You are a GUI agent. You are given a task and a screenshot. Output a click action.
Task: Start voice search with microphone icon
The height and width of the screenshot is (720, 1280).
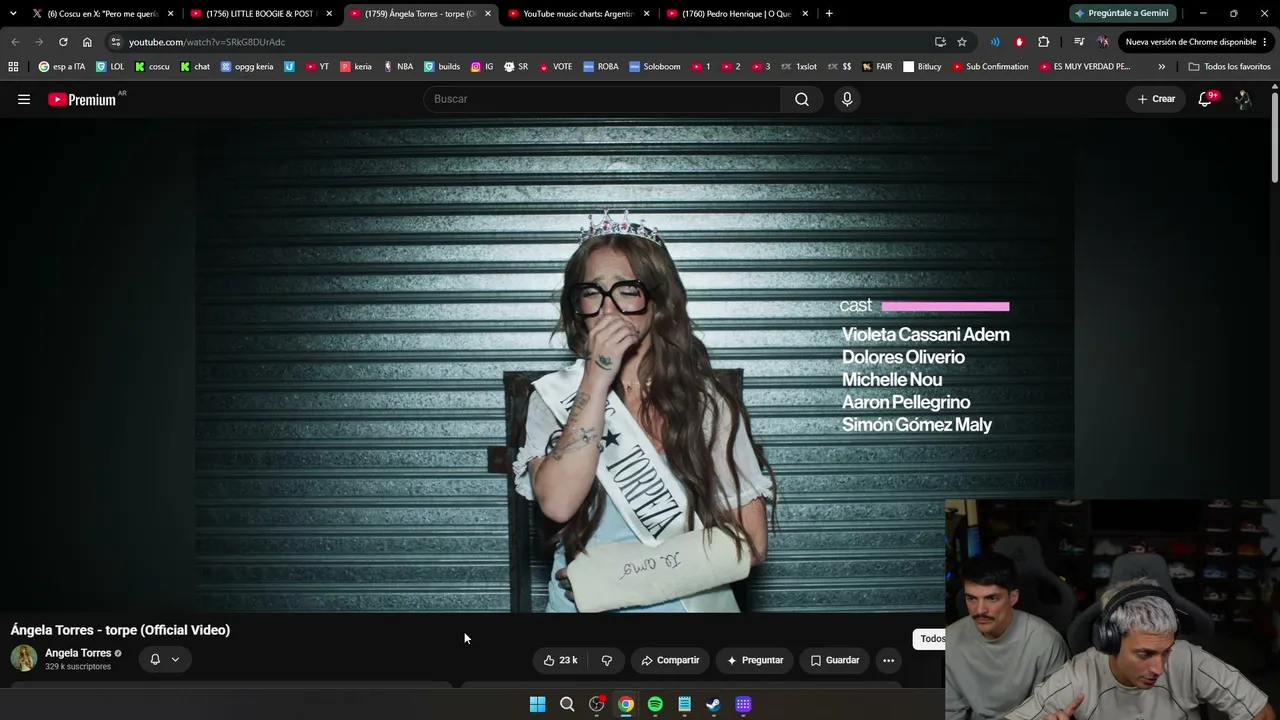pos(847,99)
